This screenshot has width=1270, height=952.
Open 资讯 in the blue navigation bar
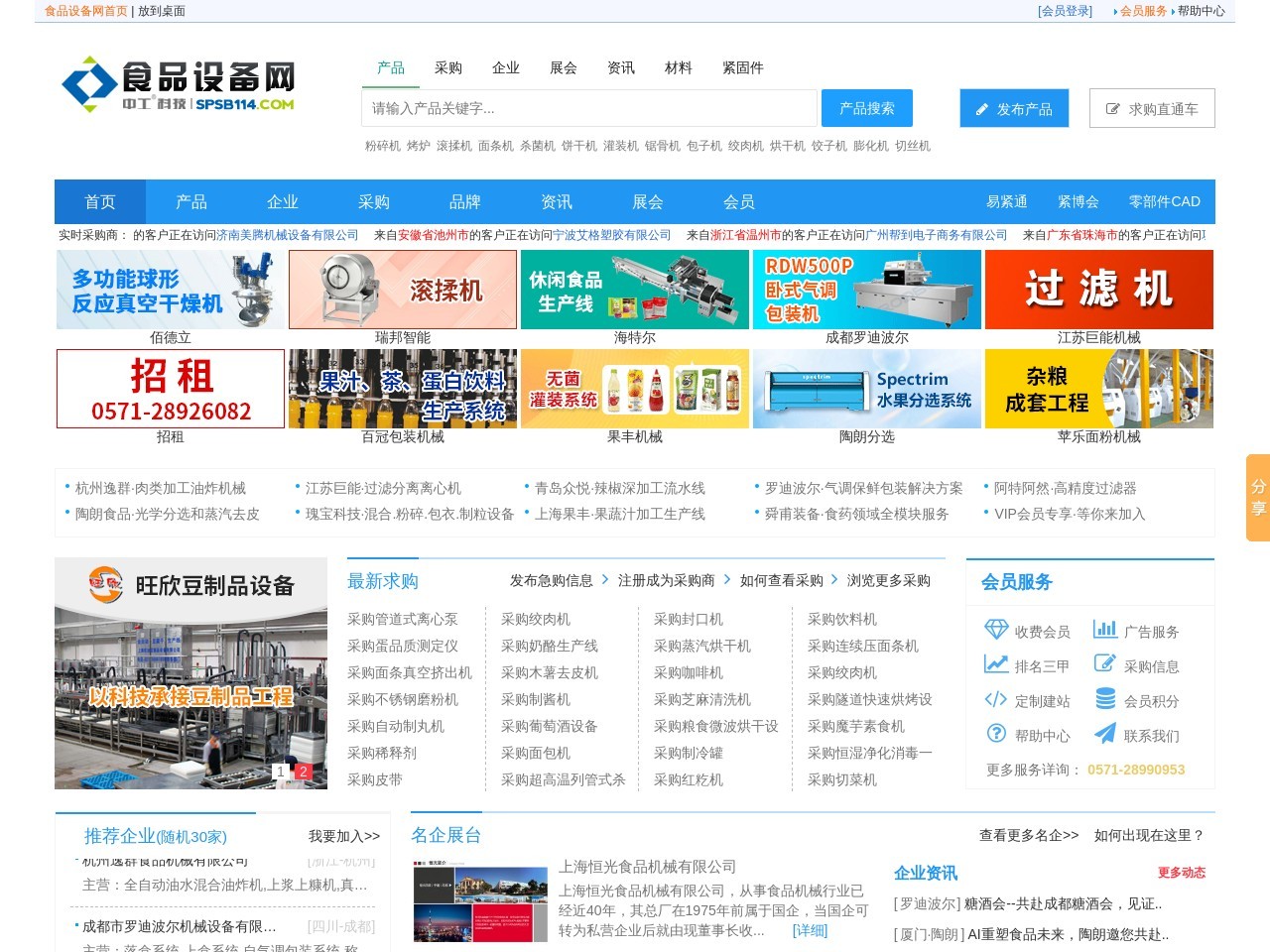[x=557, y=201]
